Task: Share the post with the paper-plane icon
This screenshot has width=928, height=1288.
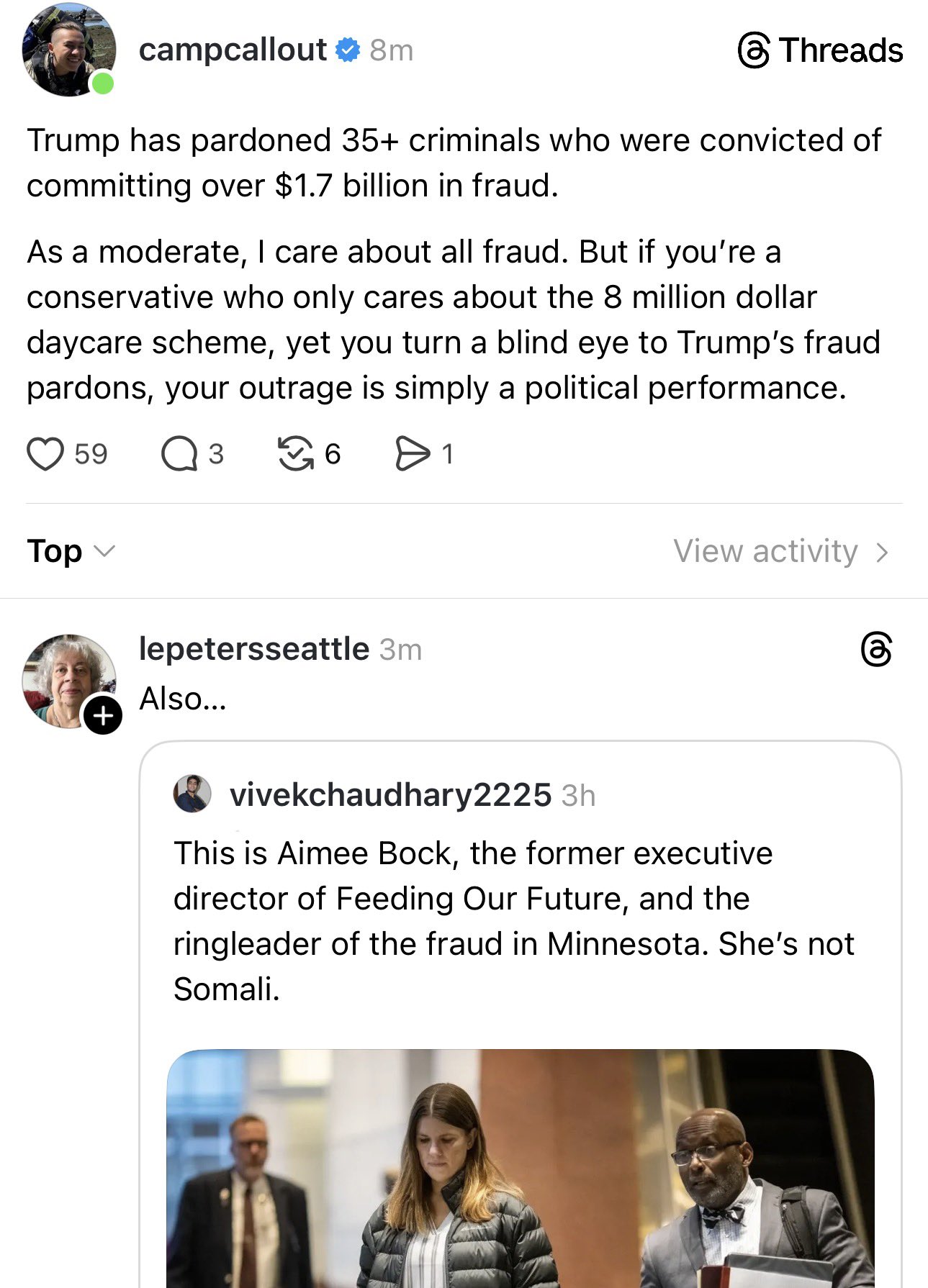Action: (413, 454)
